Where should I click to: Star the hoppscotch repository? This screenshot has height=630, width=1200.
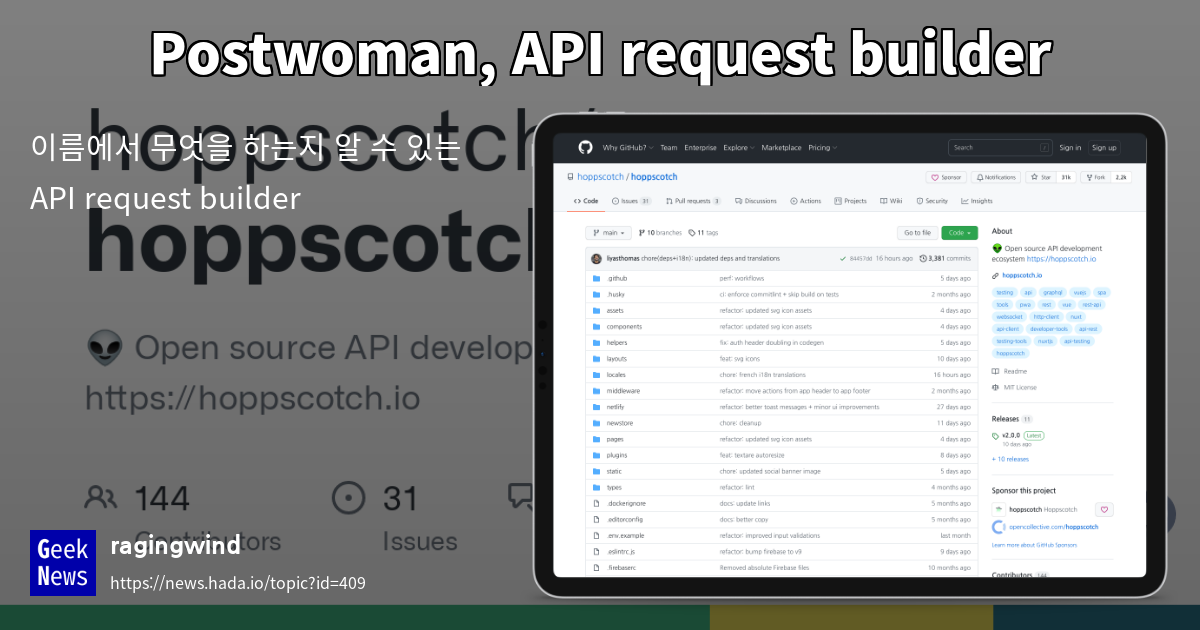click(1042, 178)
